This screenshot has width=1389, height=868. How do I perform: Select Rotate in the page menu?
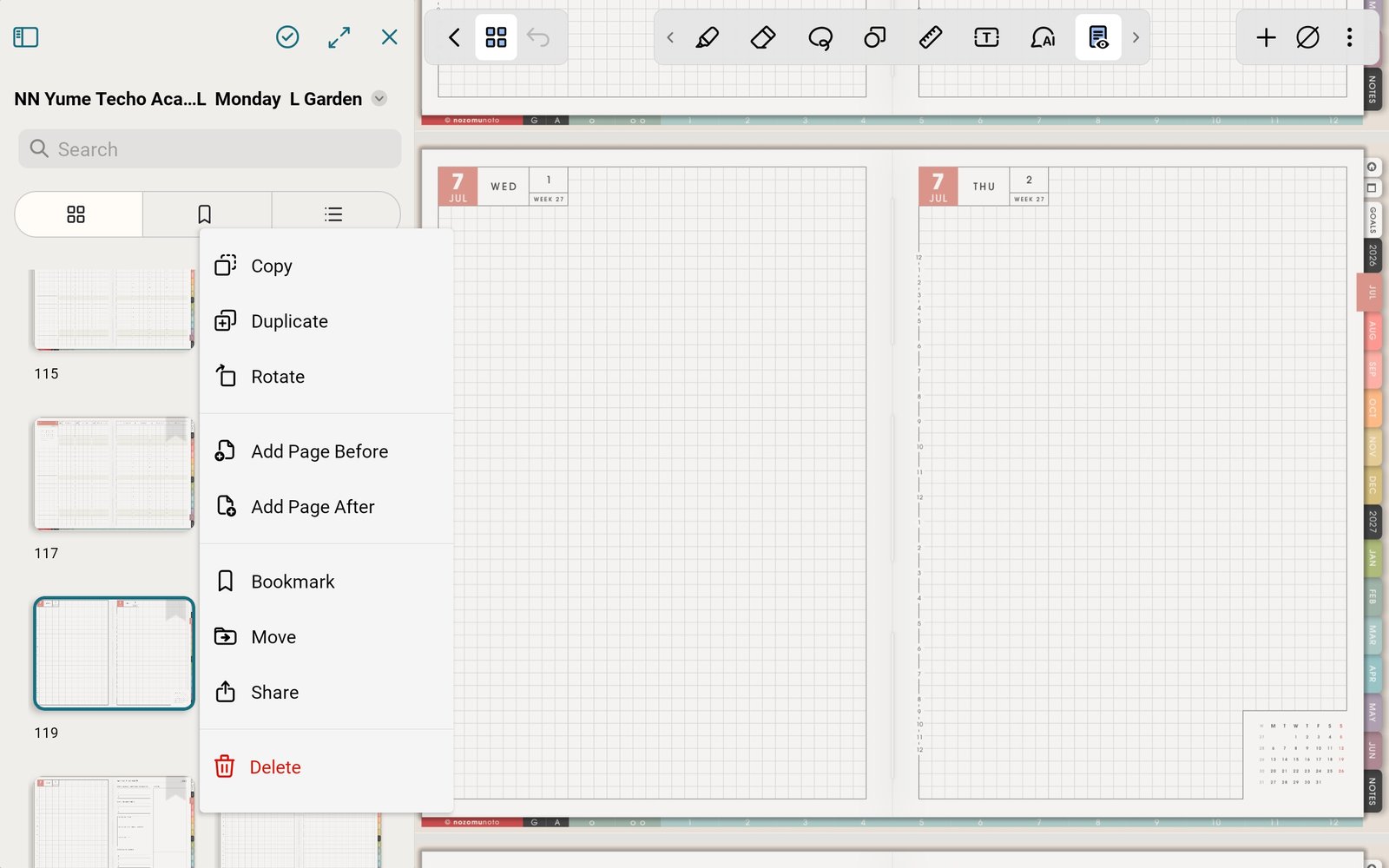(x=326, y=378)
